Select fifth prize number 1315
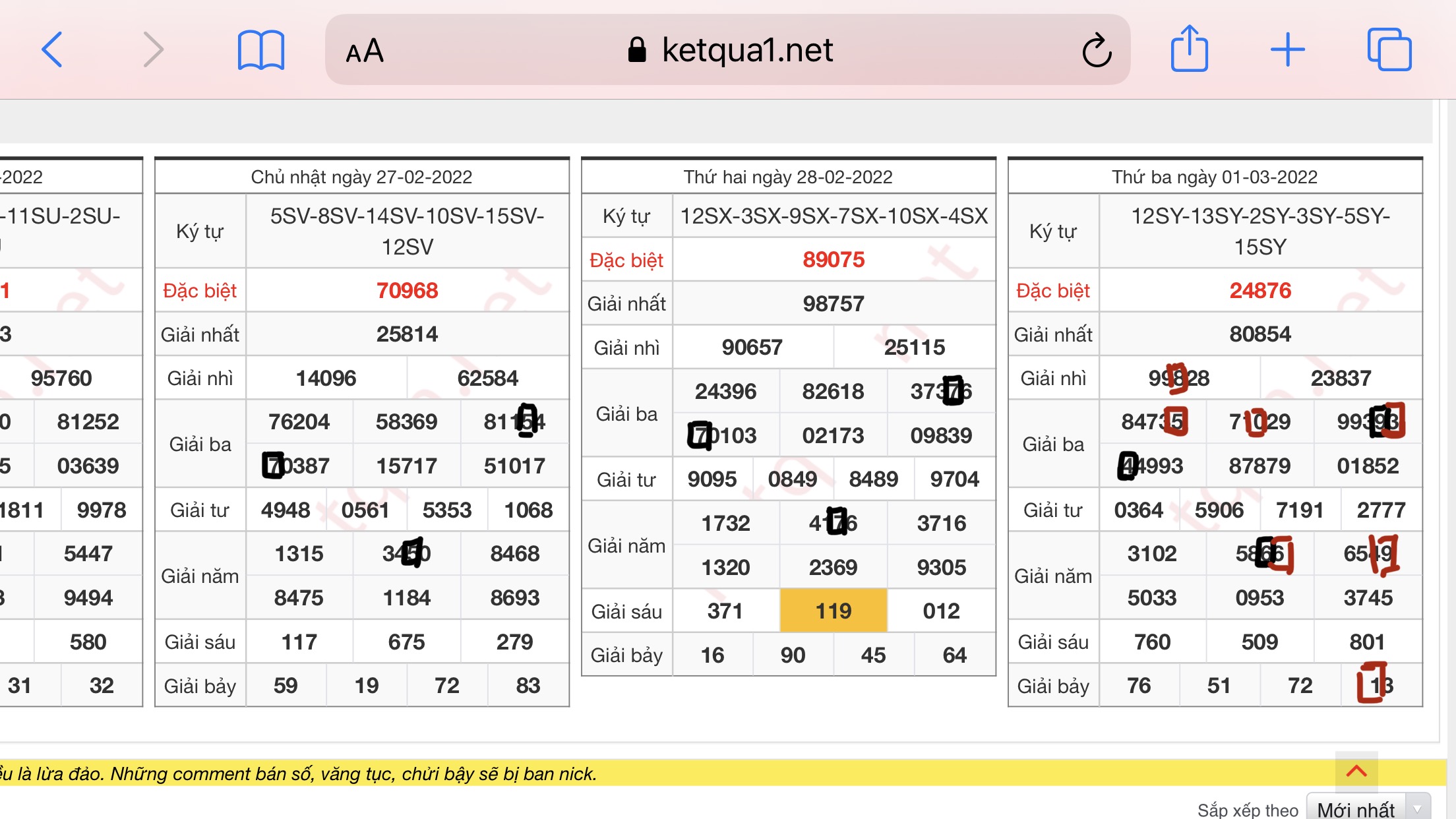 pos(299,553)
